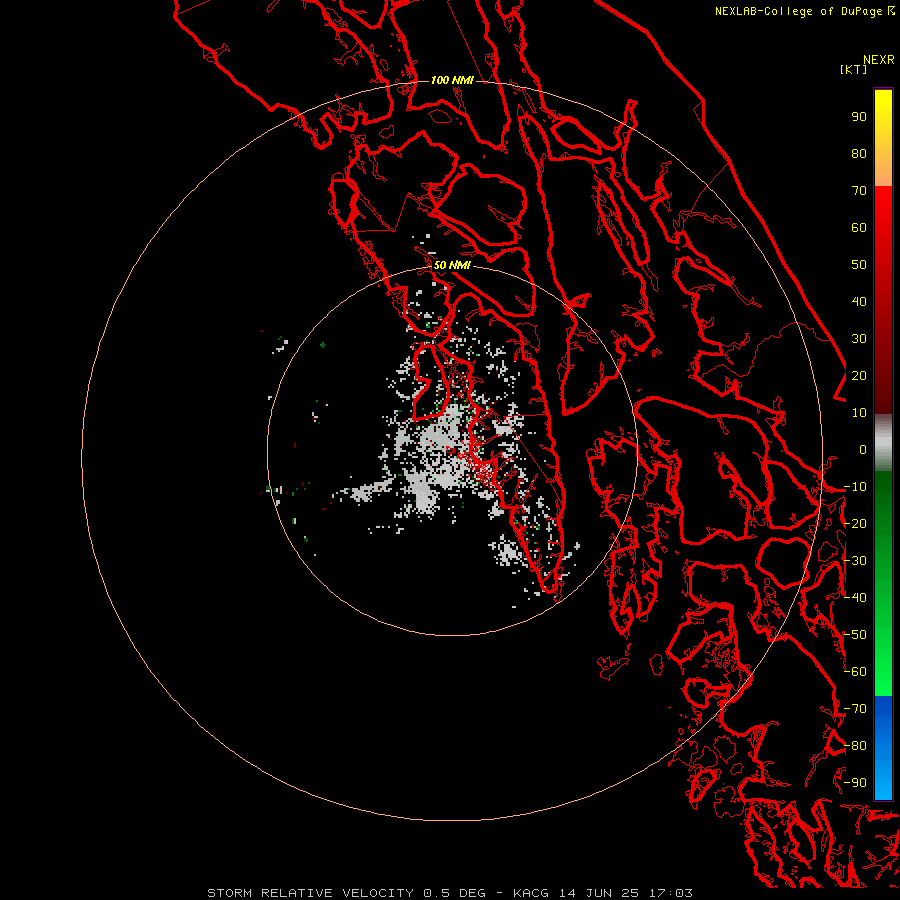Click the 100 NMI range ring label
900x900 pixels.
(x=452, y=80)
